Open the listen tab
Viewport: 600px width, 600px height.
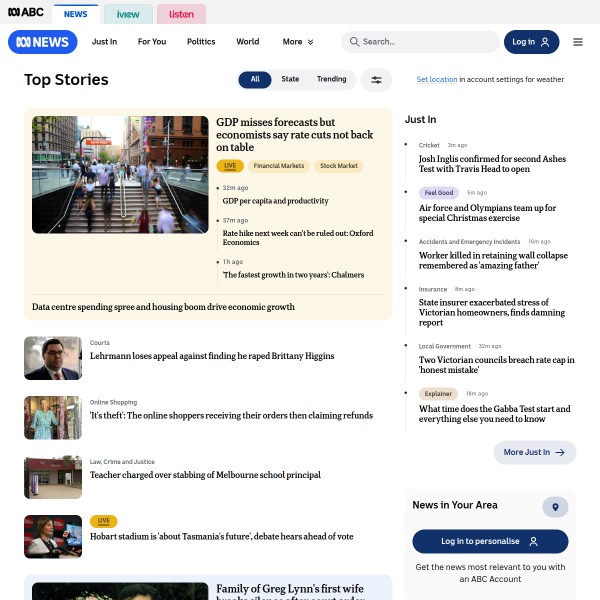click(181, 14)
